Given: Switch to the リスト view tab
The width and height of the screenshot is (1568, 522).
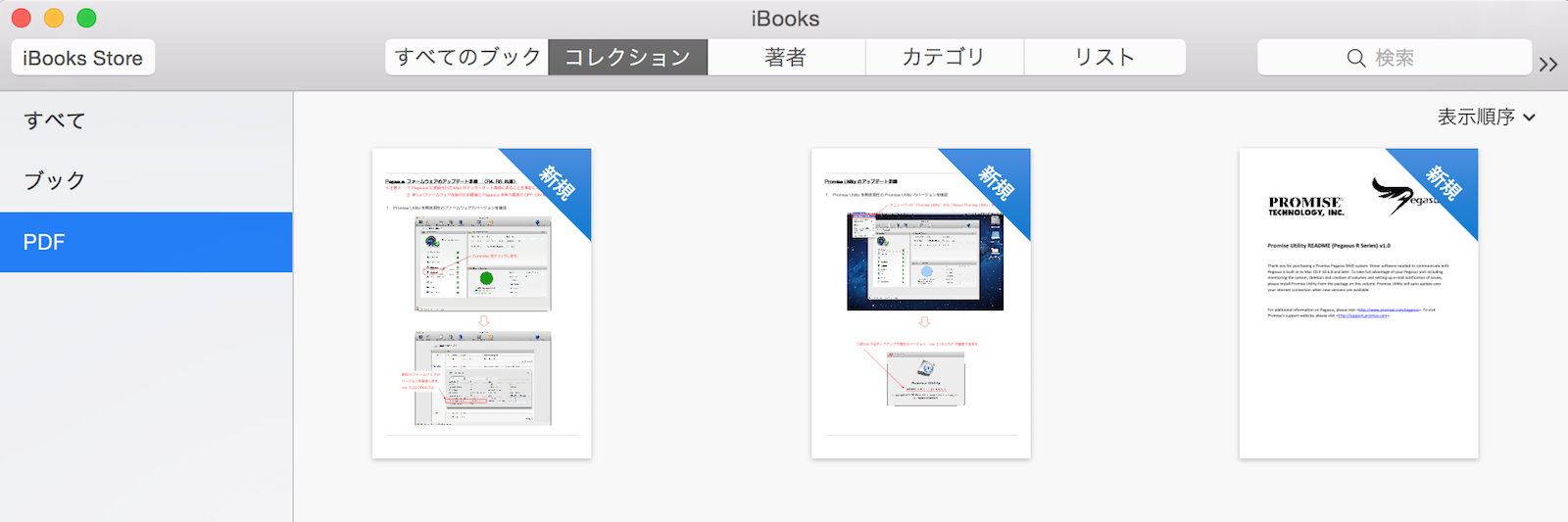Looking at the screenshot, I should click(x=1104, y=58).
